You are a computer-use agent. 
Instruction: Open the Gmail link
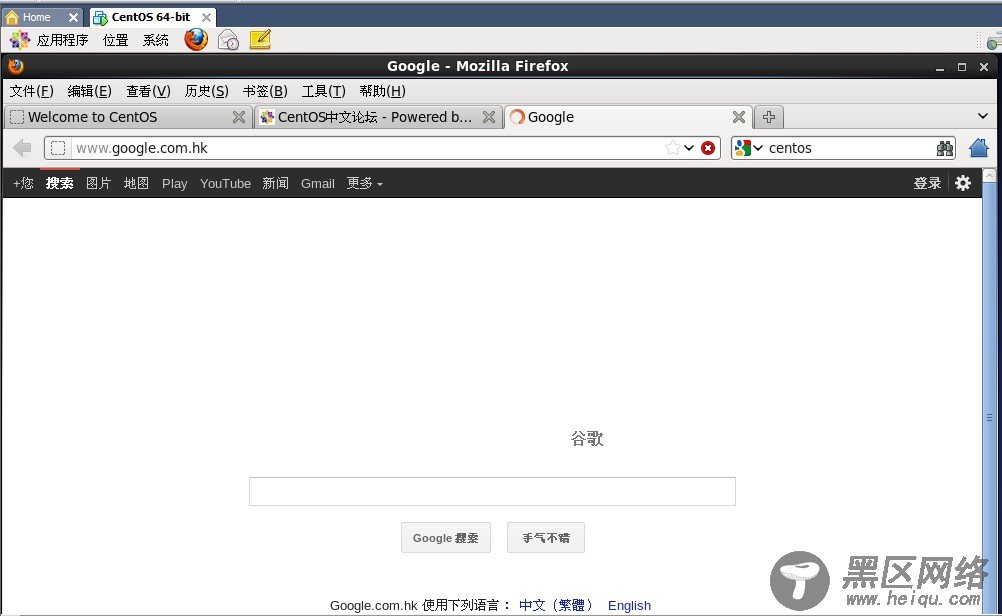tap(318, 183)
